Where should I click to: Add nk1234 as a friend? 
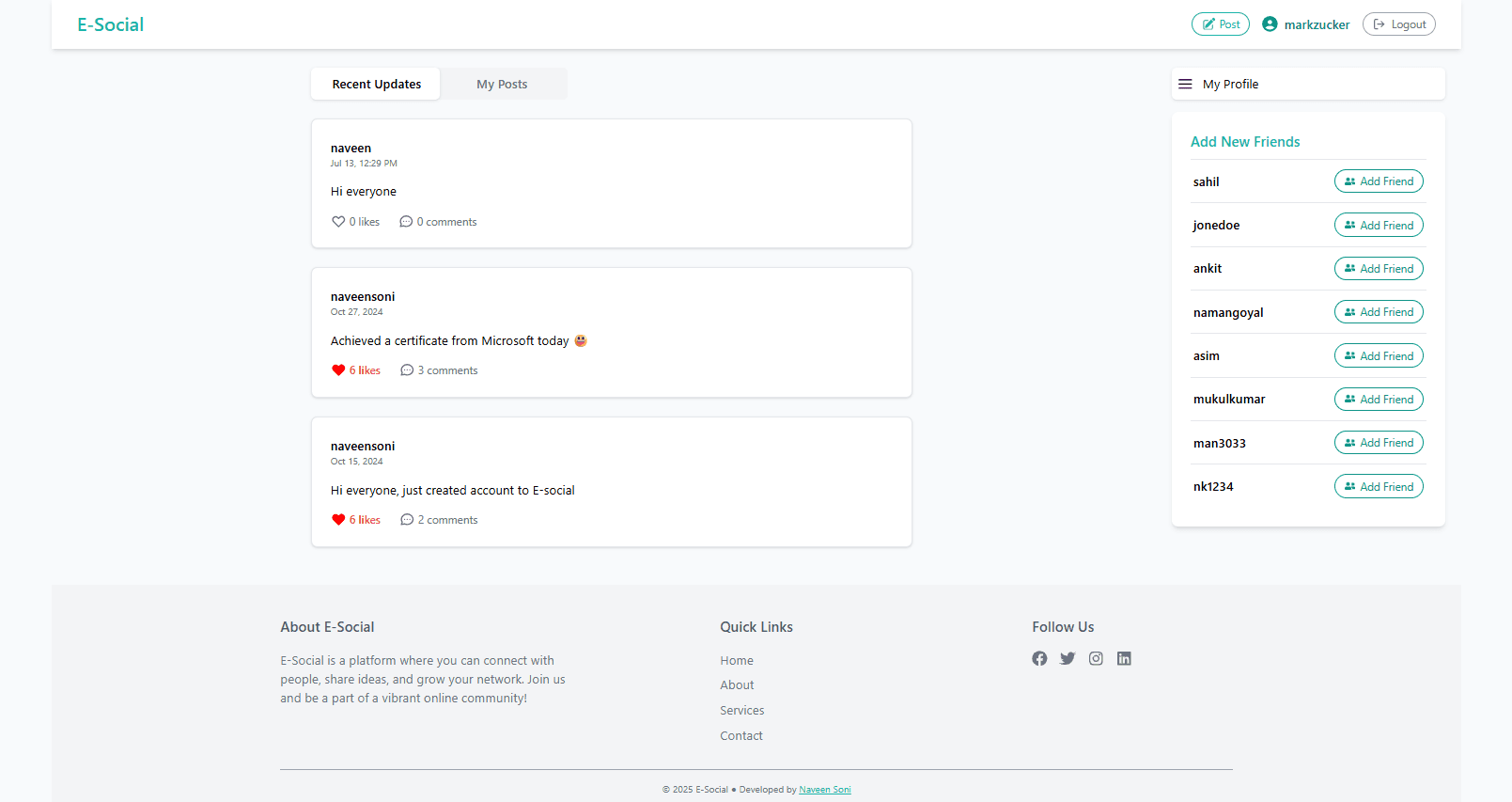pos(1379,486)
